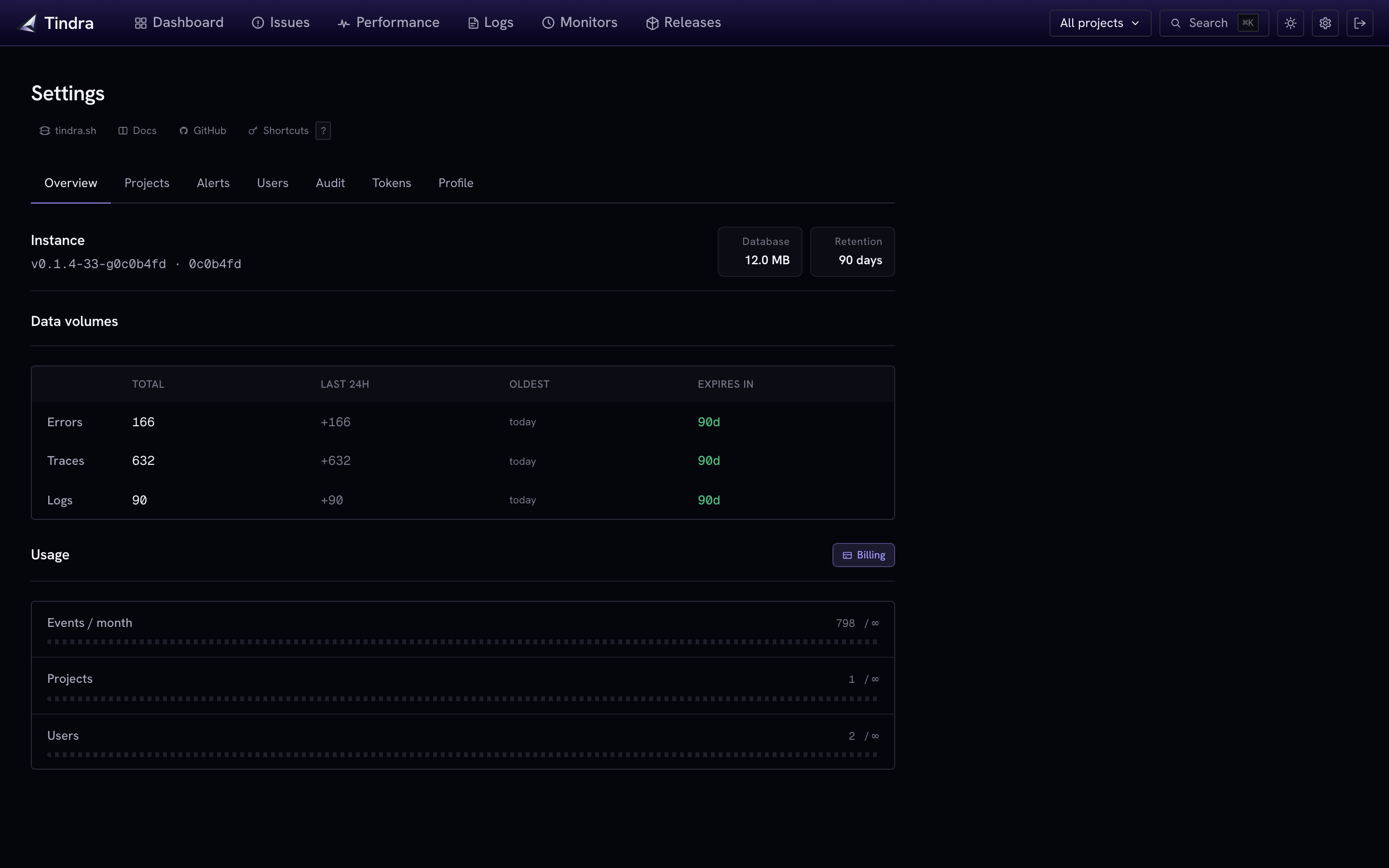Click the Database 12.0 MB card

[760, 251]
